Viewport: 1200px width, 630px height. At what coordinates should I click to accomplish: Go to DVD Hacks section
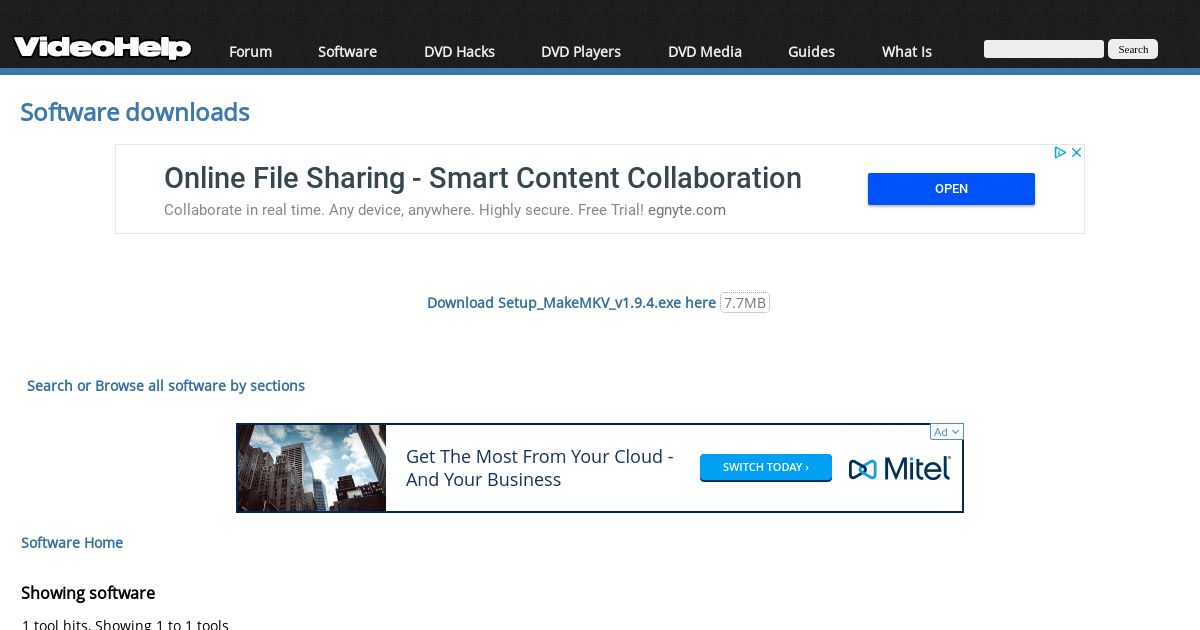point(459,52)
